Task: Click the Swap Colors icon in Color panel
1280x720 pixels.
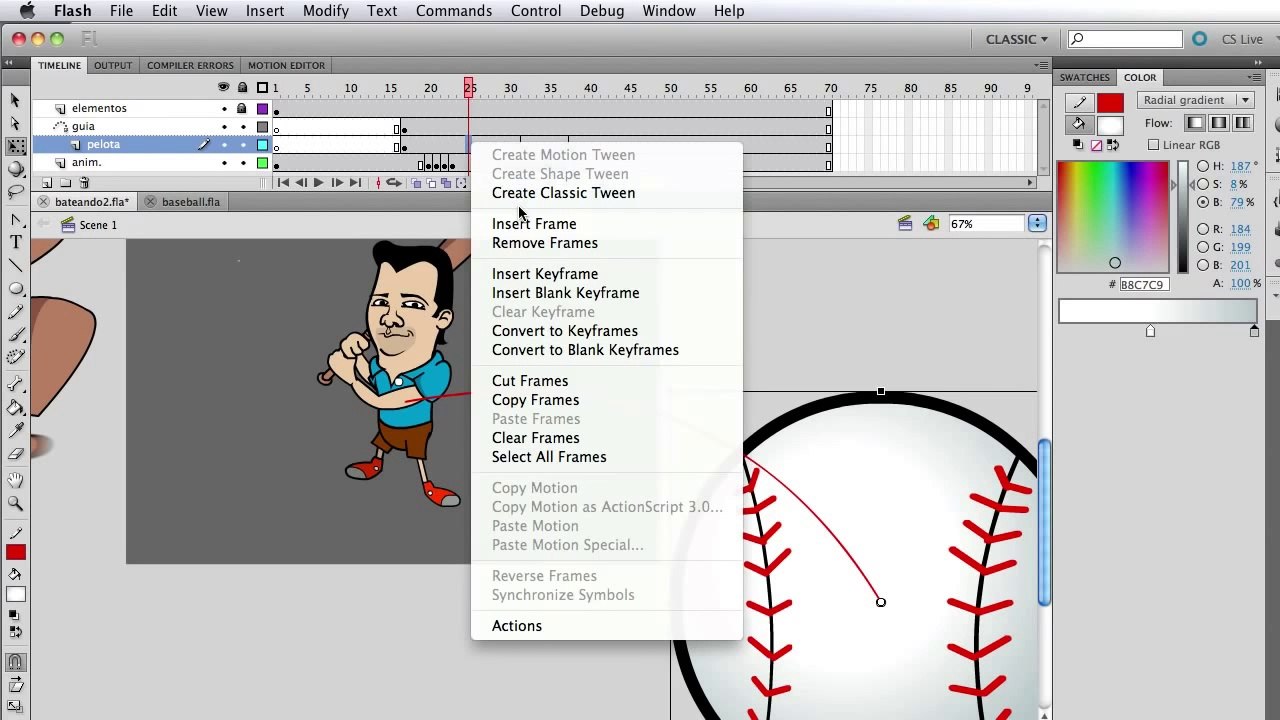Action: pos(1115,145)
